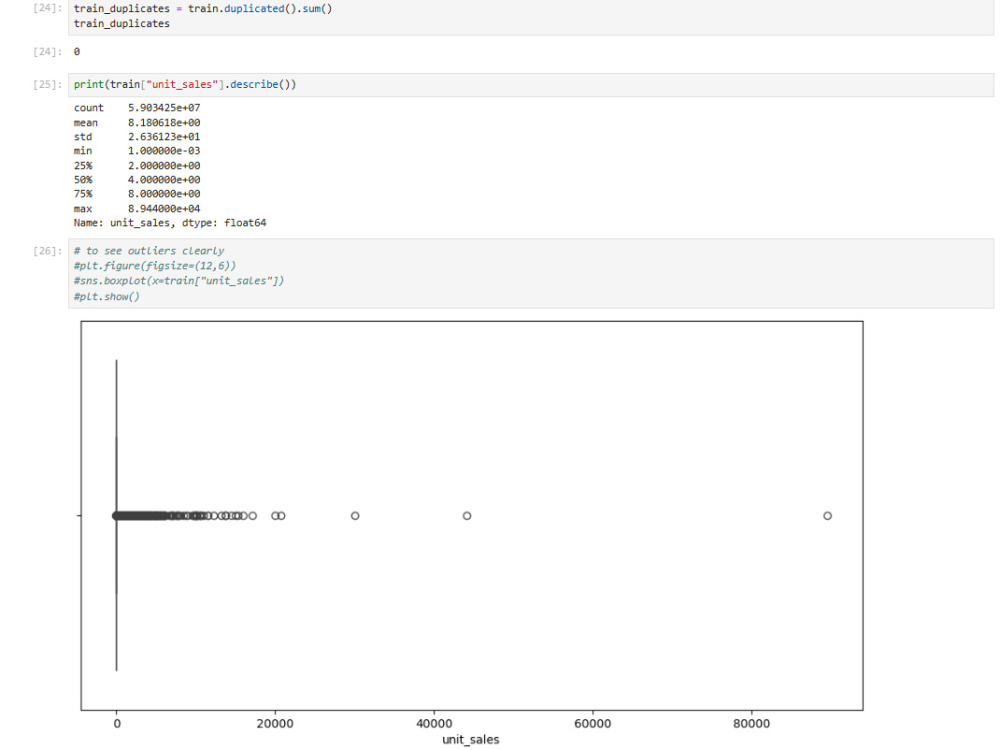Click the outlier point near 30000

[x=355, y=515]
